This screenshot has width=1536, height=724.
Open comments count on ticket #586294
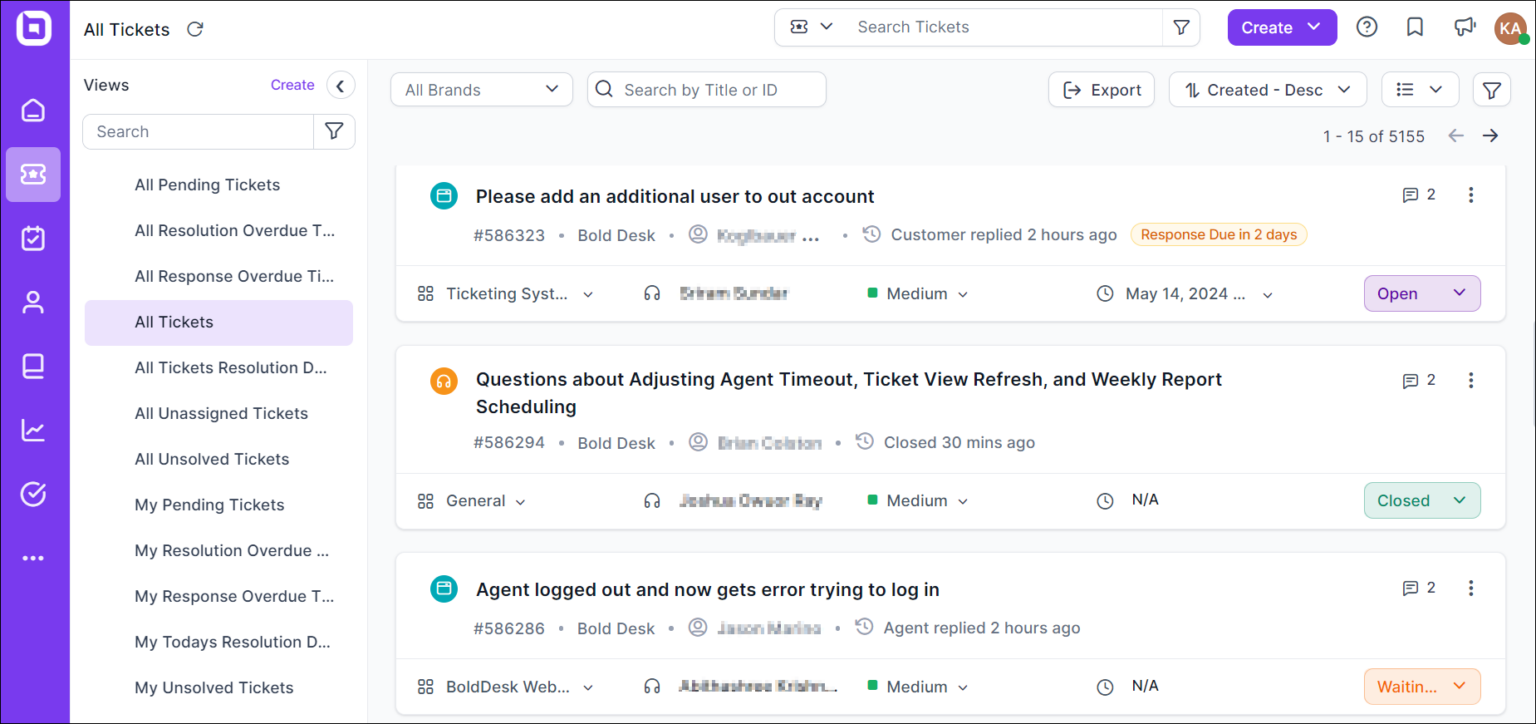pyautogui.click(x=1419, y=380)
